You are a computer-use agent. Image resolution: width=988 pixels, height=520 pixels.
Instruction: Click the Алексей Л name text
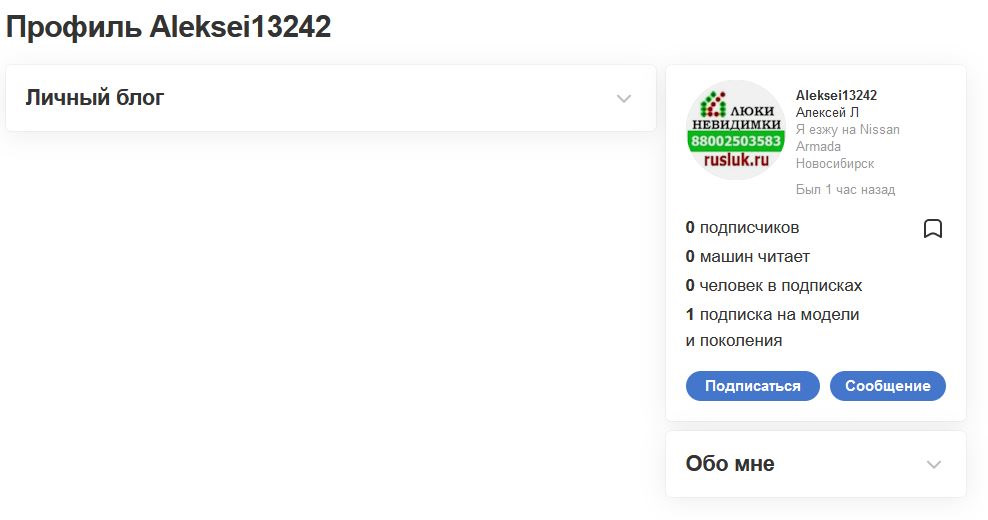point(827,112)
